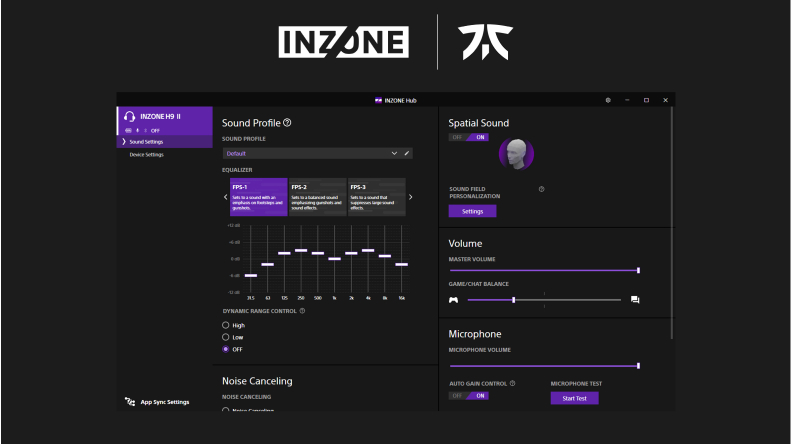Click the 250 Hz equalizer band handle
The image size is (791, 444).
click(301, 250)
